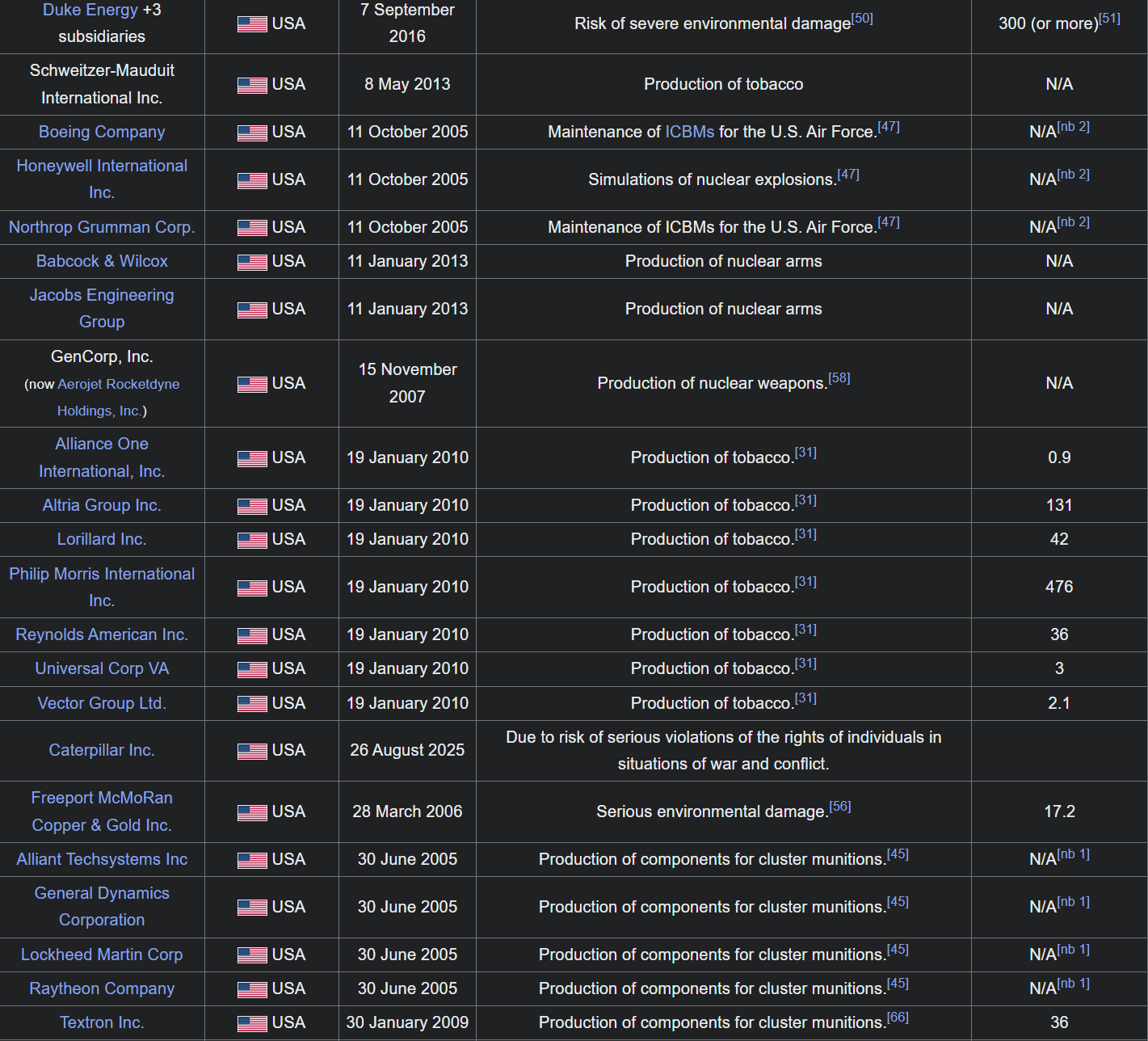Click the US flag in the Duke Energy row

(x=252, y=24)
